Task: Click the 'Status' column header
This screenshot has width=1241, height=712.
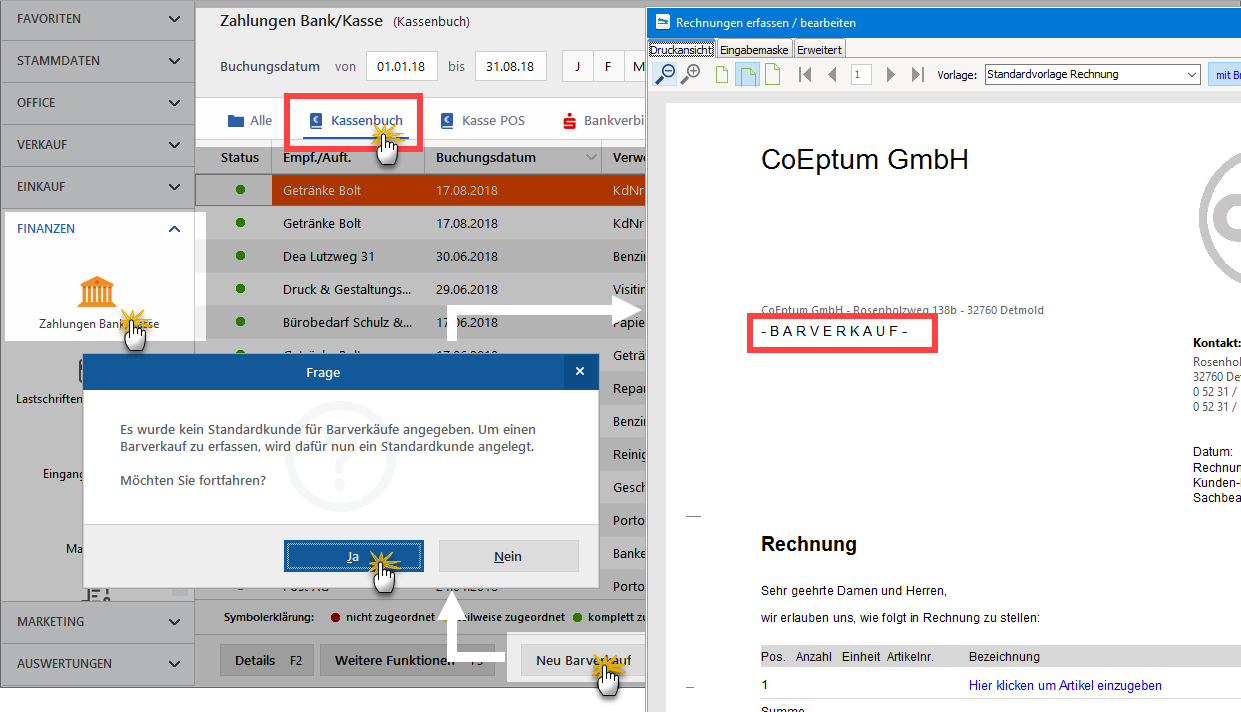Action: click(240, 158)
